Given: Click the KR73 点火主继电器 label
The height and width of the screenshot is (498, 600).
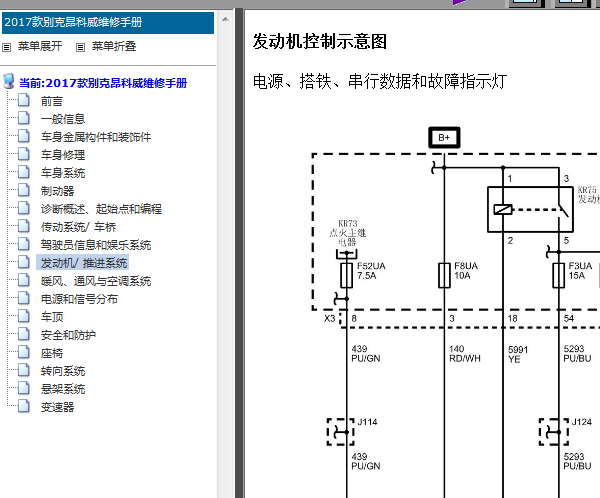Looking at the screenshot, I should point(347,233).
